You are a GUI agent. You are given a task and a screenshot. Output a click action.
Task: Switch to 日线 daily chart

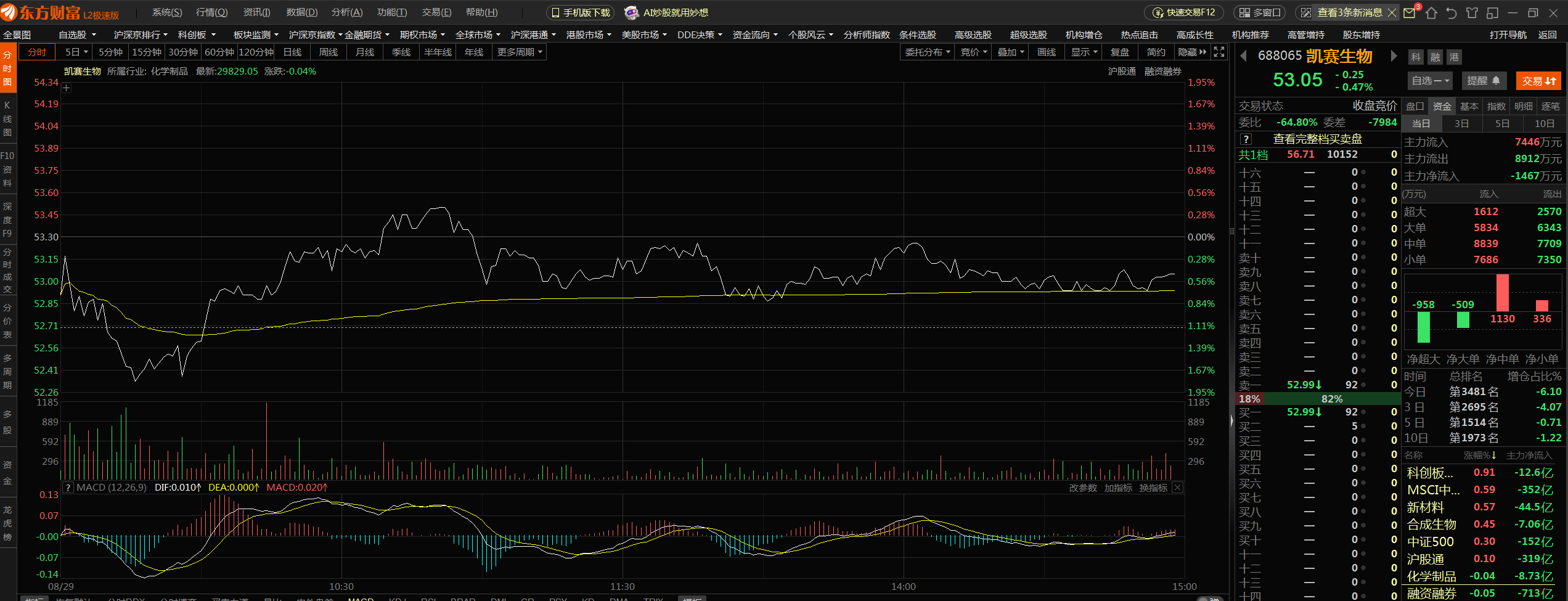pyautogui.click(x=292, y=52)
